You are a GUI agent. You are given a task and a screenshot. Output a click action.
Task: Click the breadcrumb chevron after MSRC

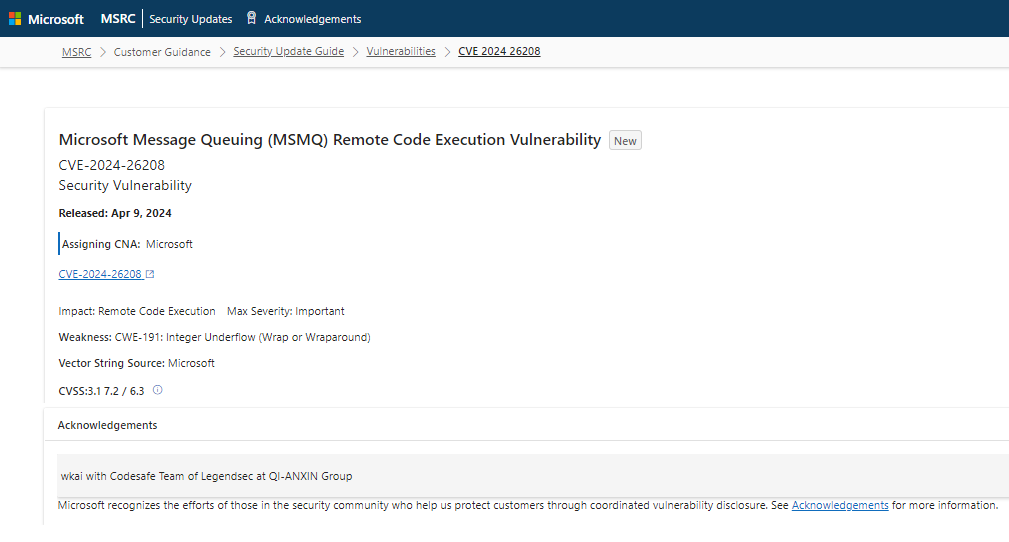click(x=102, y=52)
